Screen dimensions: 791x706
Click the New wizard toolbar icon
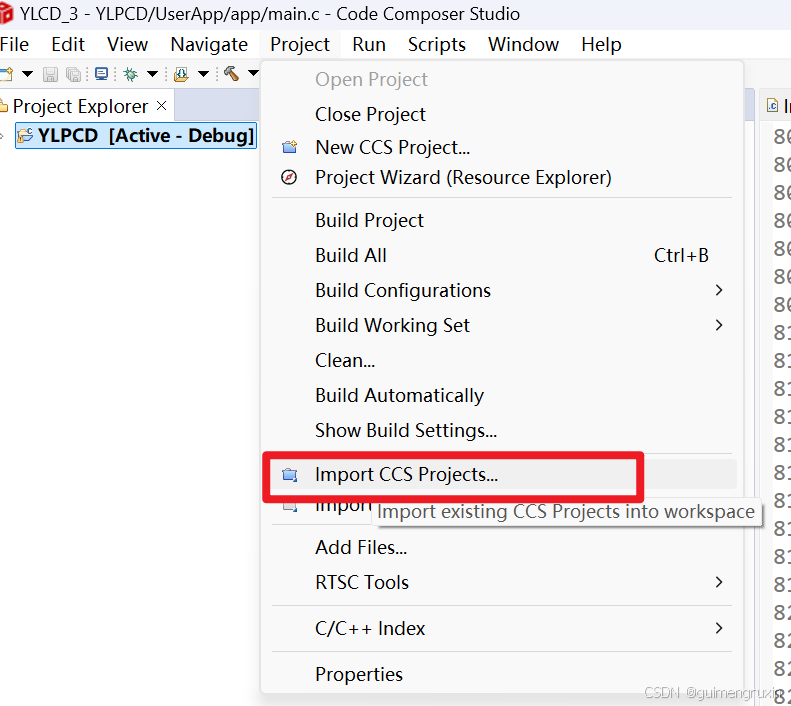(x=6, y=75)
